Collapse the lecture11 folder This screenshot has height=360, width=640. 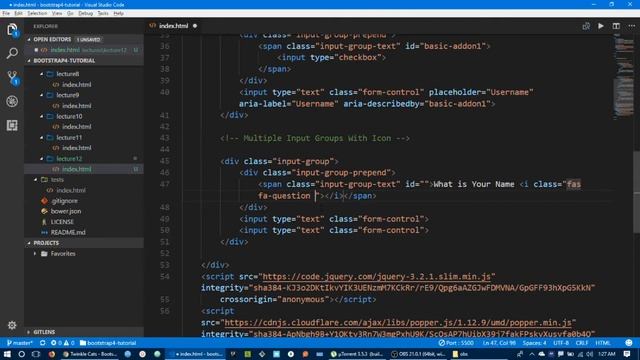(x=42, y=138)
